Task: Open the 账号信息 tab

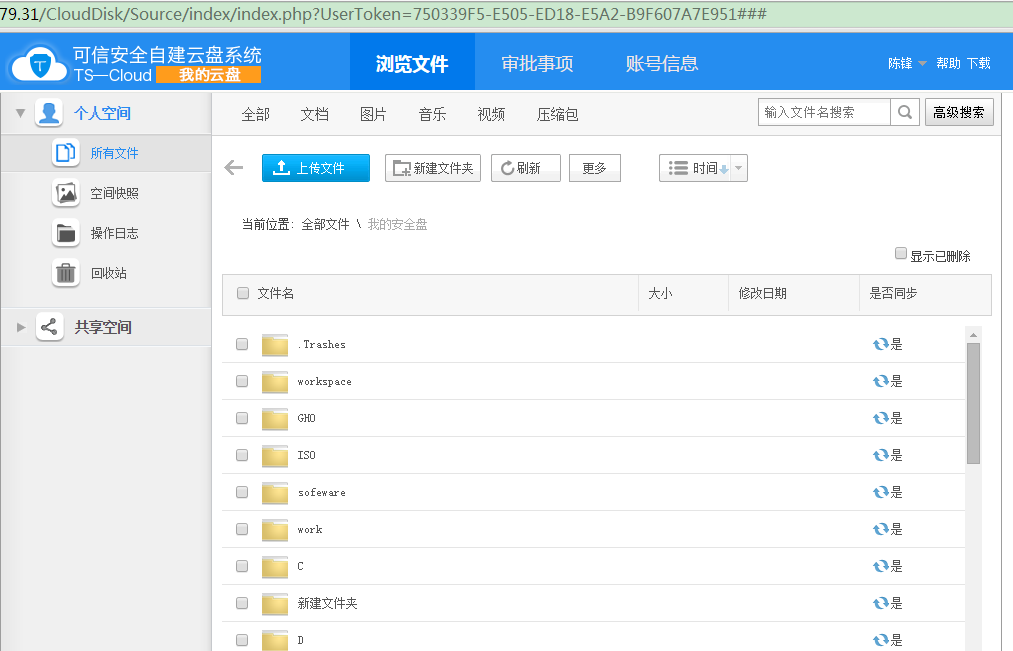Action: [662, 63]
